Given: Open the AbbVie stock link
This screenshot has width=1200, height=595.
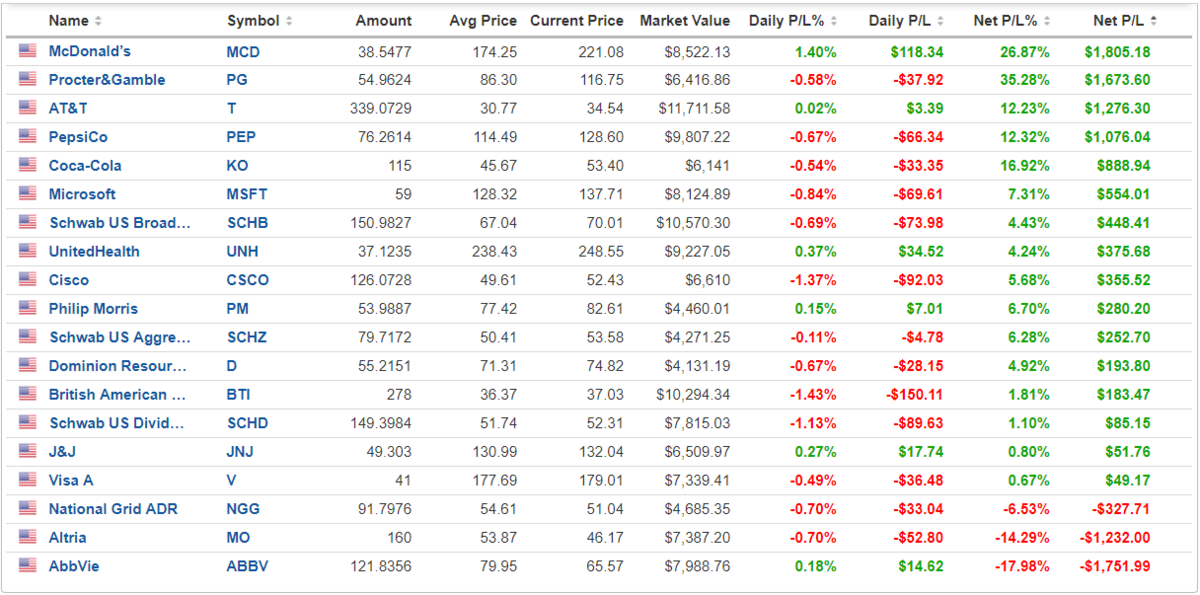Looking at the screenshot, I should pos(74,566).
